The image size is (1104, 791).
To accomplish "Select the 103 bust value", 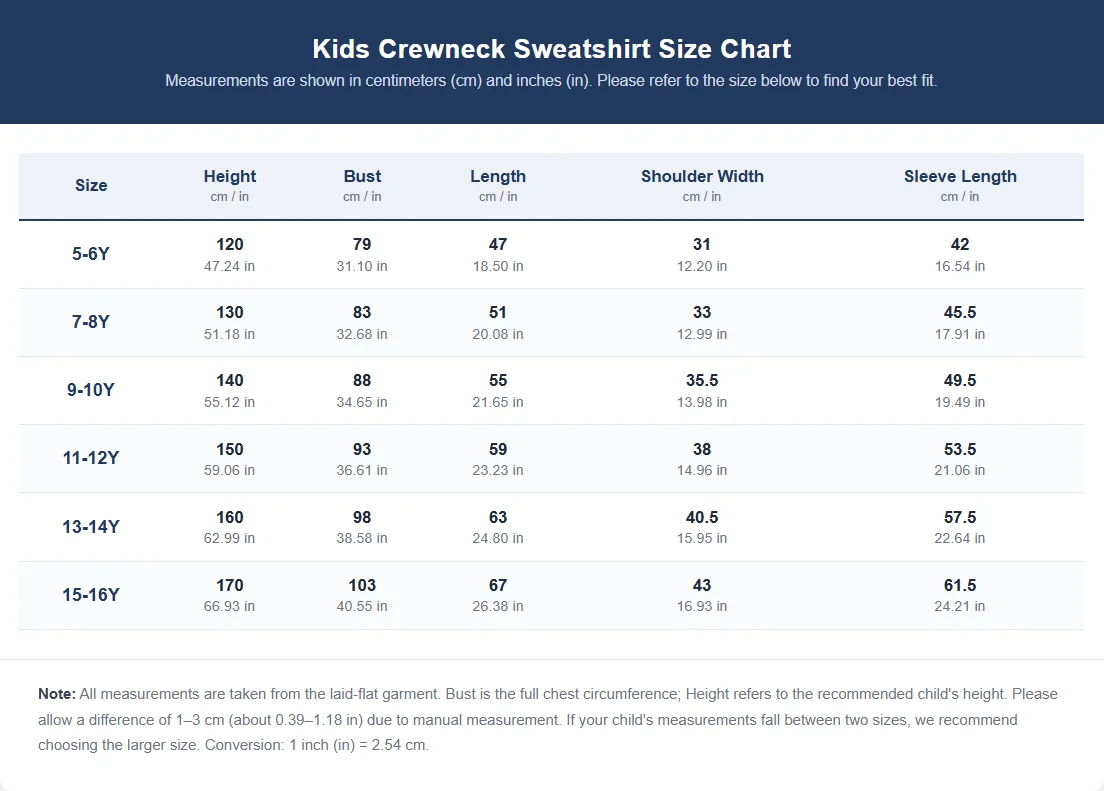I will (362, 585).
